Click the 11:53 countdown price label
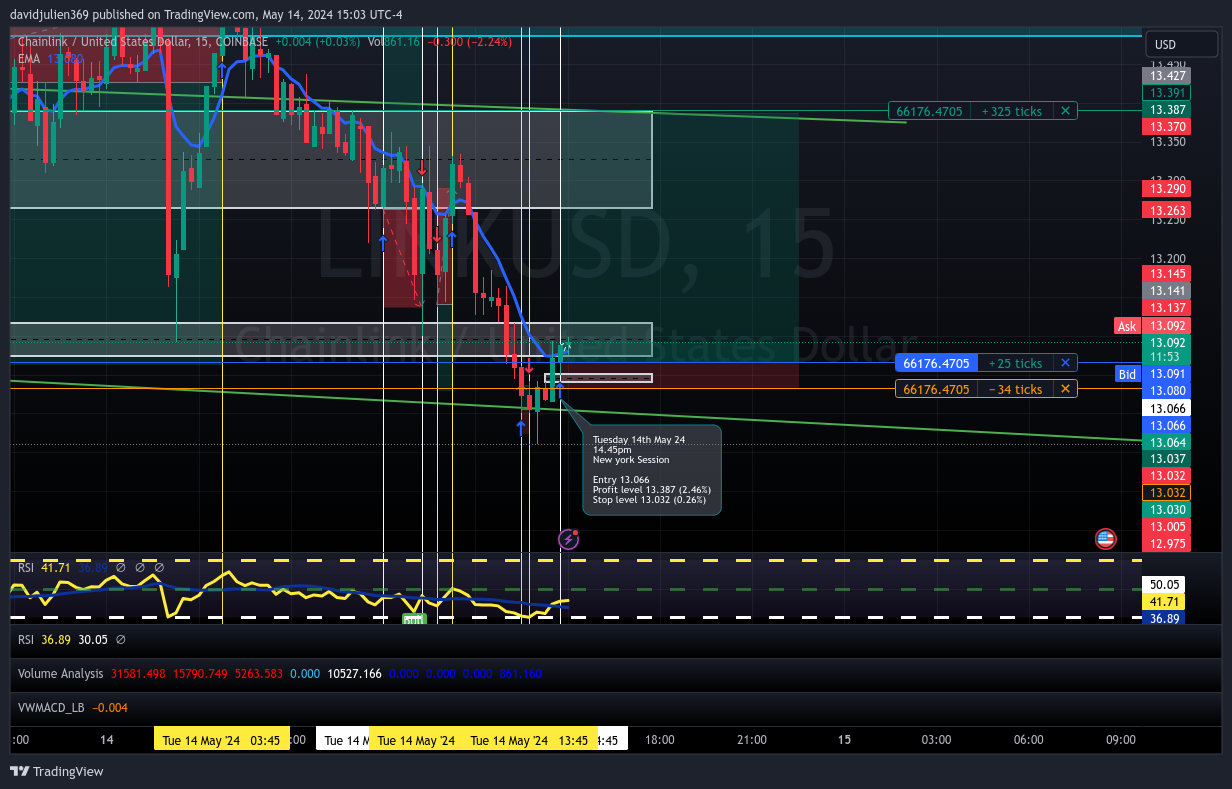This screenshot has height=789, width=1232. click(x=1167, y=357)
